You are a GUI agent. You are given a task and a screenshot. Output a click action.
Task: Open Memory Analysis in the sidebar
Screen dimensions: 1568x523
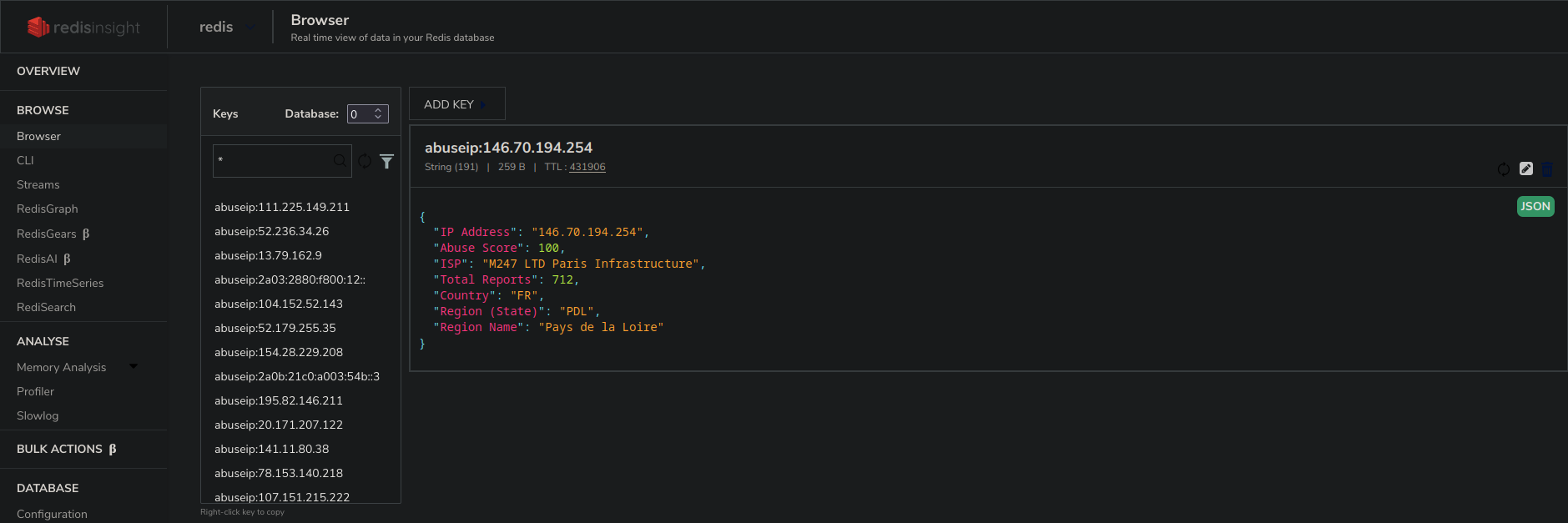tap(61, 367)
